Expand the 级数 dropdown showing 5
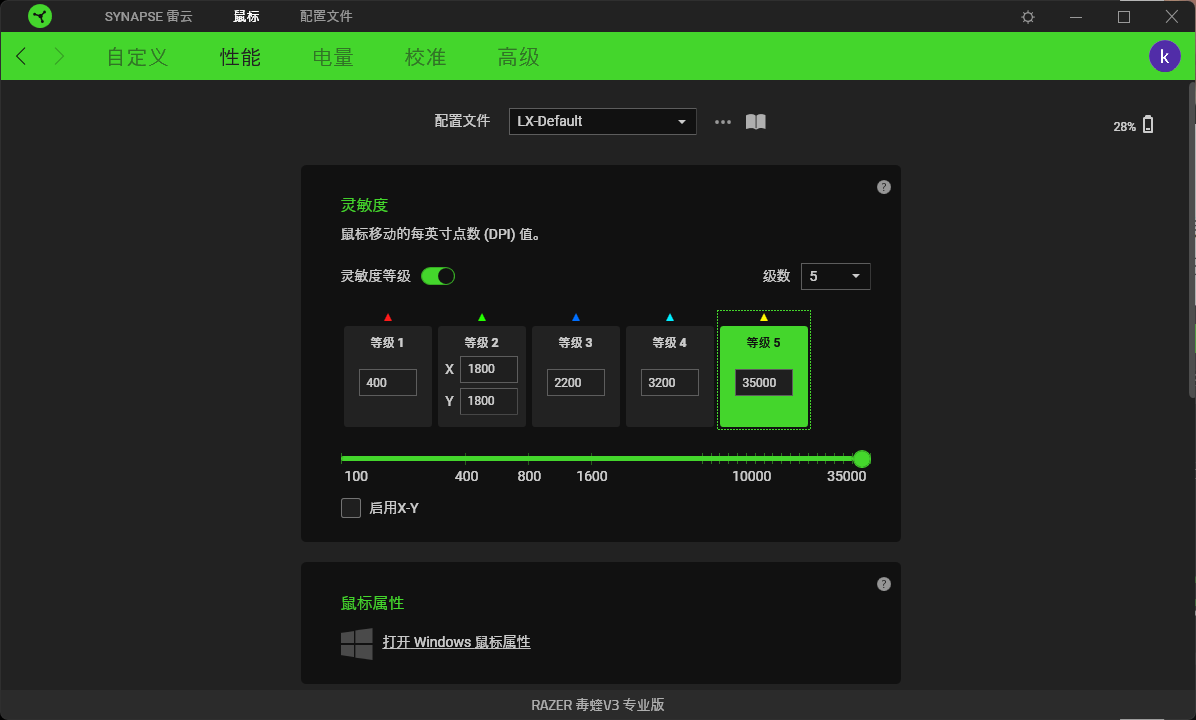The image size is (1196, 720). tap(835, 276)
